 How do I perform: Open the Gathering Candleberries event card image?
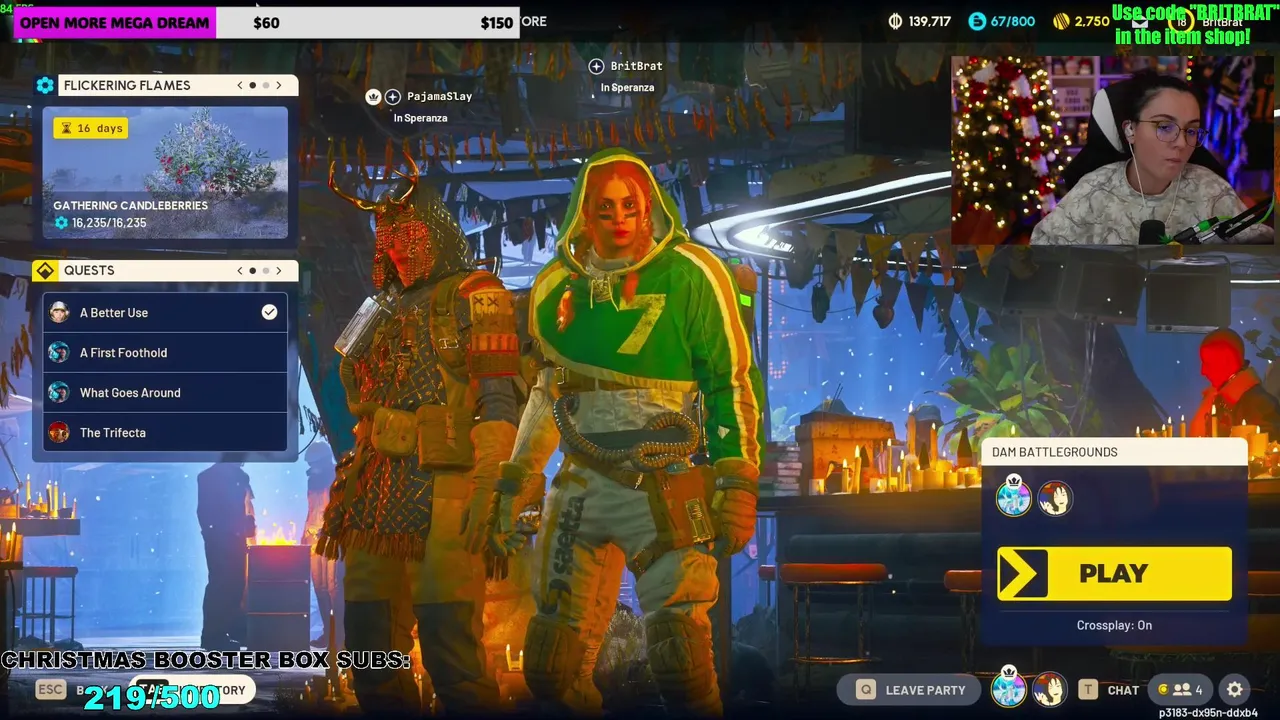pos(165,172)
